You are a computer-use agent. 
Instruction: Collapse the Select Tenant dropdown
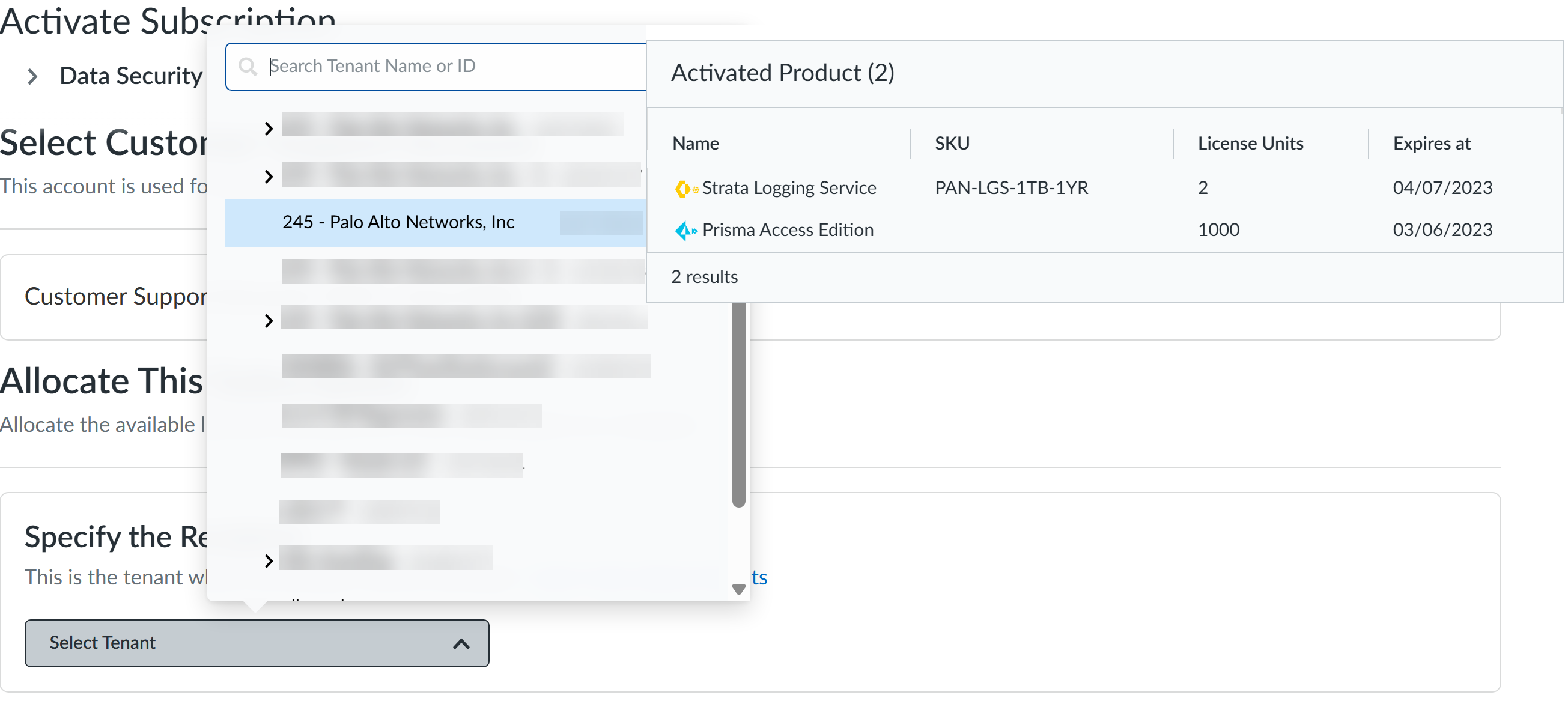click(257, 643)
